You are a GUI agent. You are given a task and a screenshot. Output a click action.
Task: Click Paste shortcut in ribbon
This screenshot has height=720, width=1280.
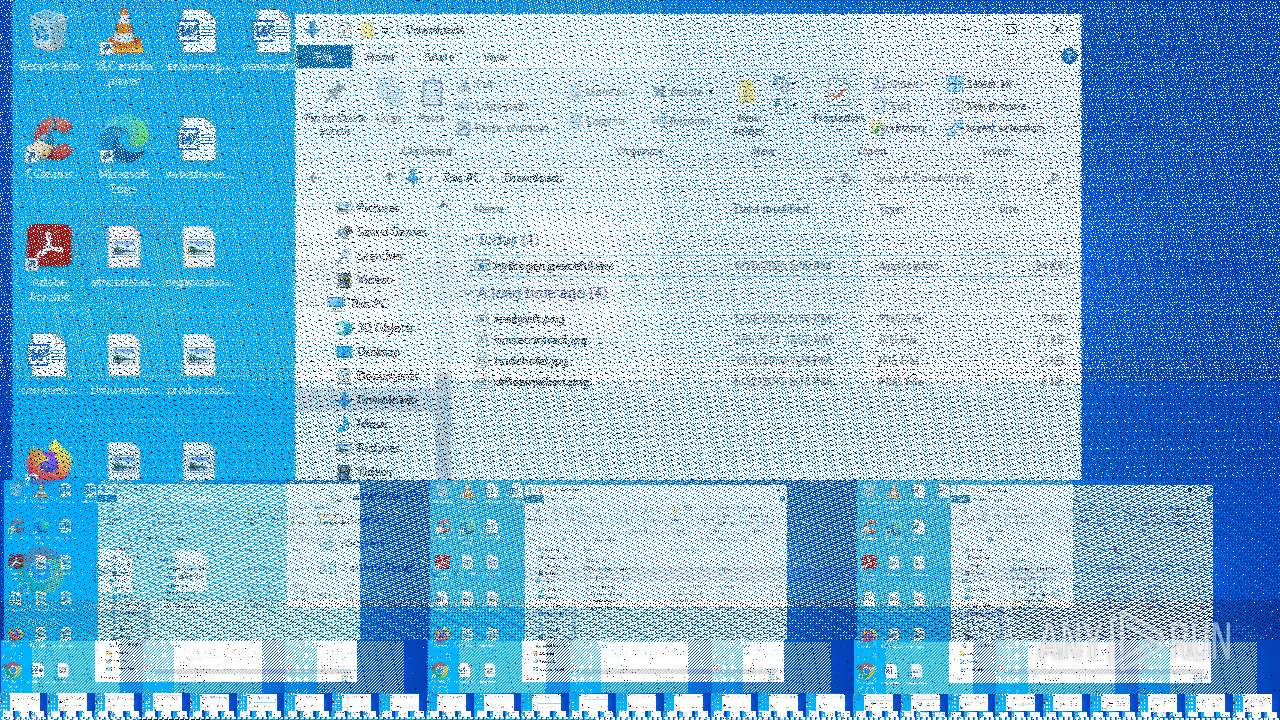[x=502, y=127]
